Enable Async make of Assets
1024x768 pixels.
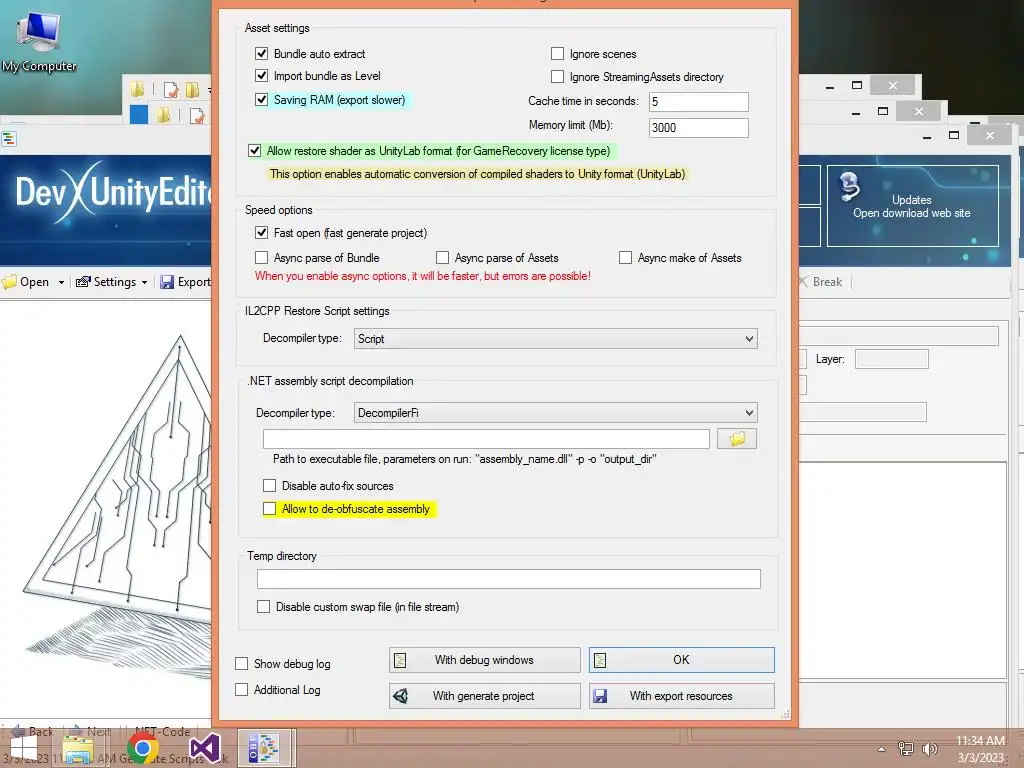626,257
